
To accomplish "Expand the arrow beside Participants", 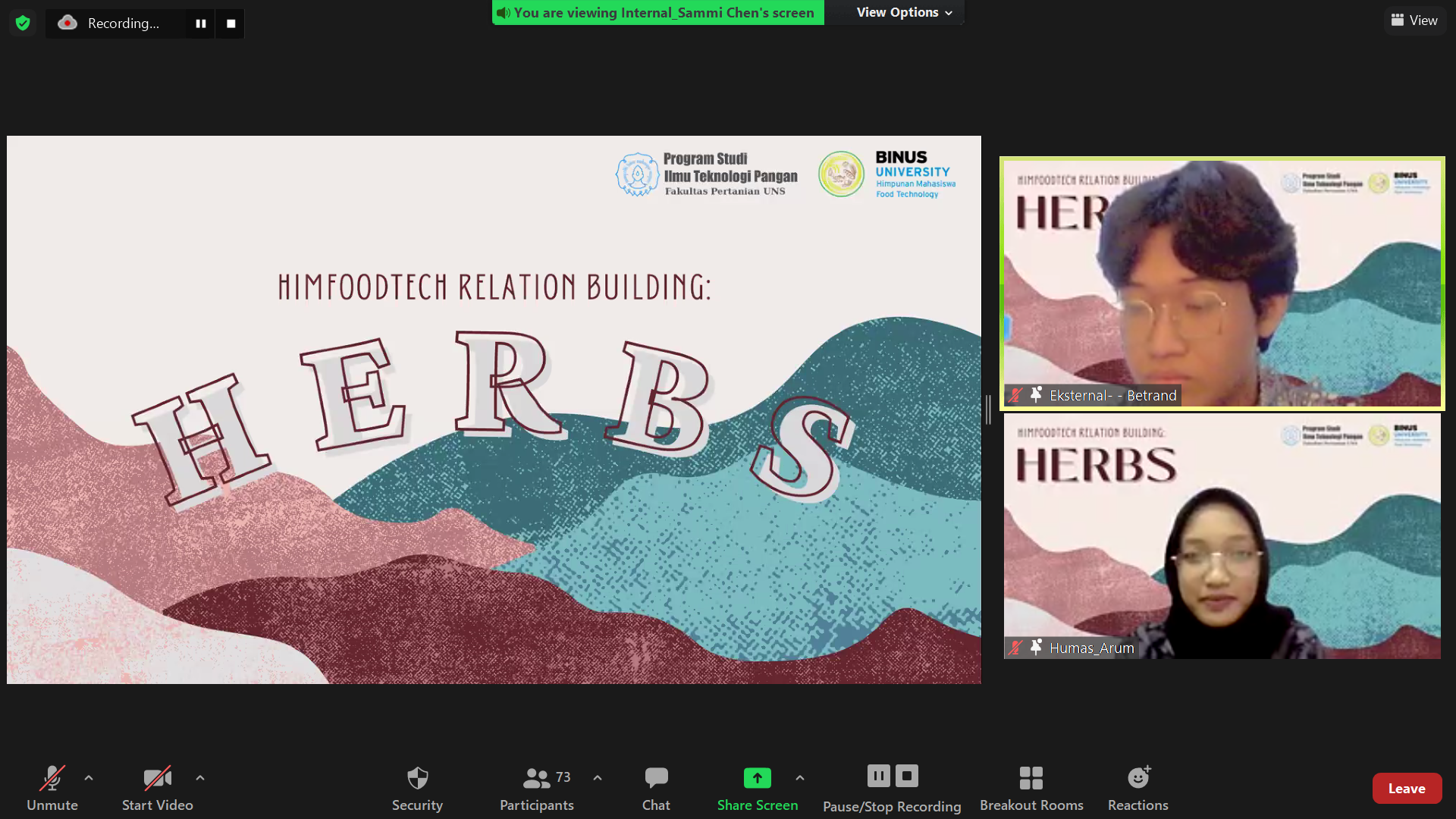I will pyautogui.click(x=598, y=778).
